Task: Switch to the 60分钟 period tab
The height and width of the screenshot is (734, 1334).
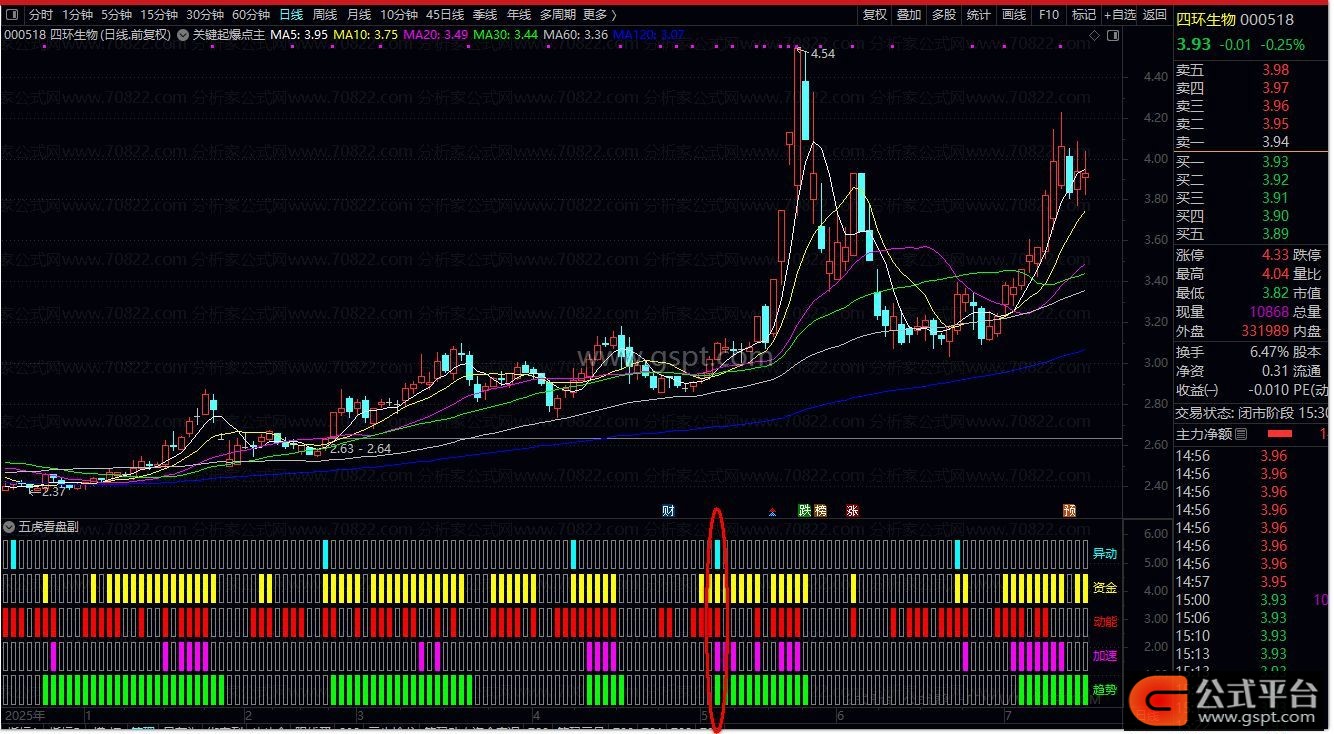Action: (x=250, y=15)
